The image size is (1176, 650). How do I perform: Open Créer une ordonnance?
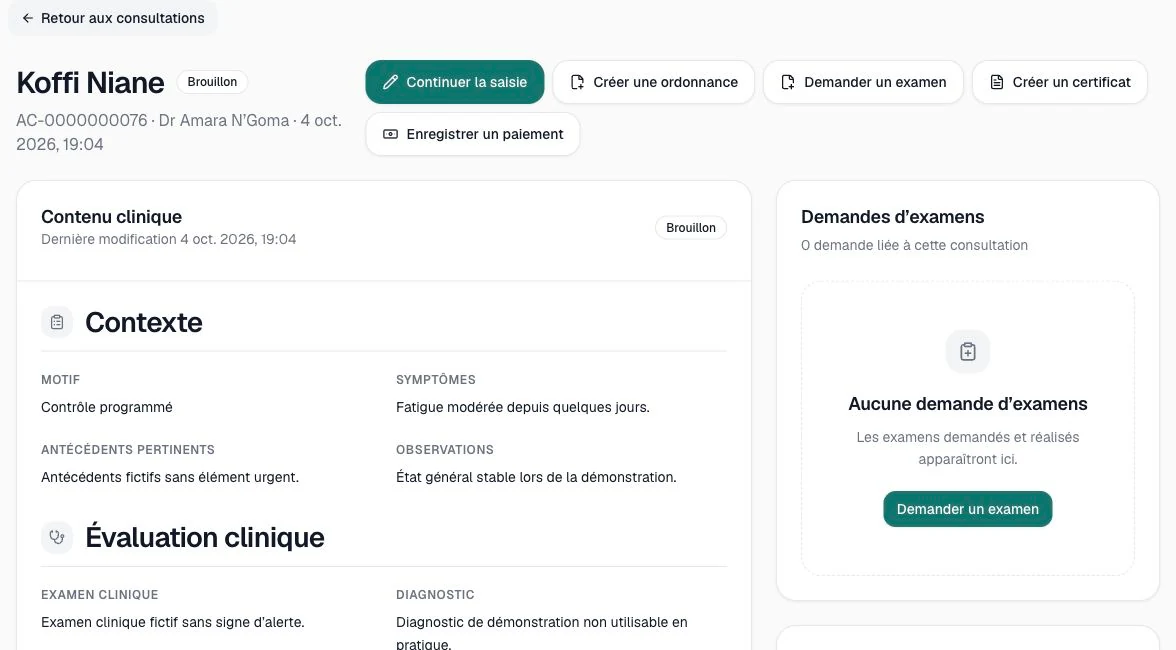coord(653,82)
